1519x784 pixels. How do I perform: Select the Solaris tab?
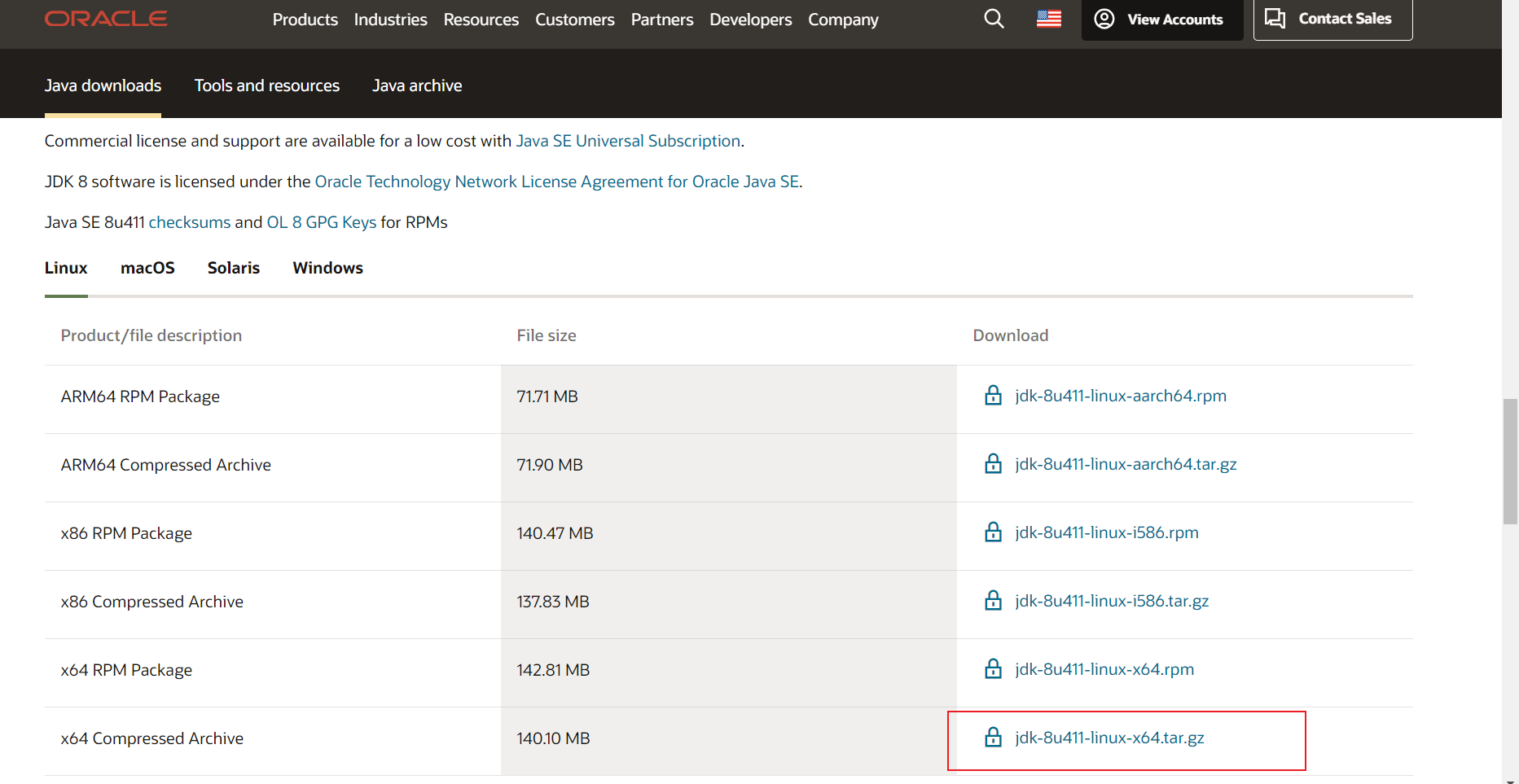[x=233, y=268]
